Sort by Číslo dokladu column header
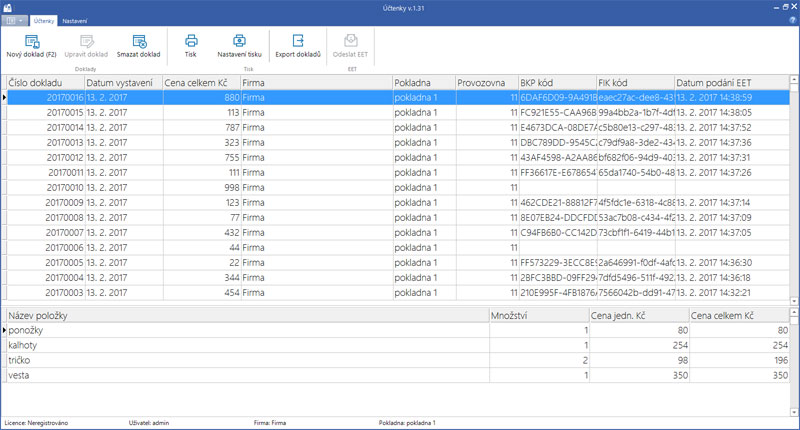Viewport: 800px width, 430px height. pos(43,82)
